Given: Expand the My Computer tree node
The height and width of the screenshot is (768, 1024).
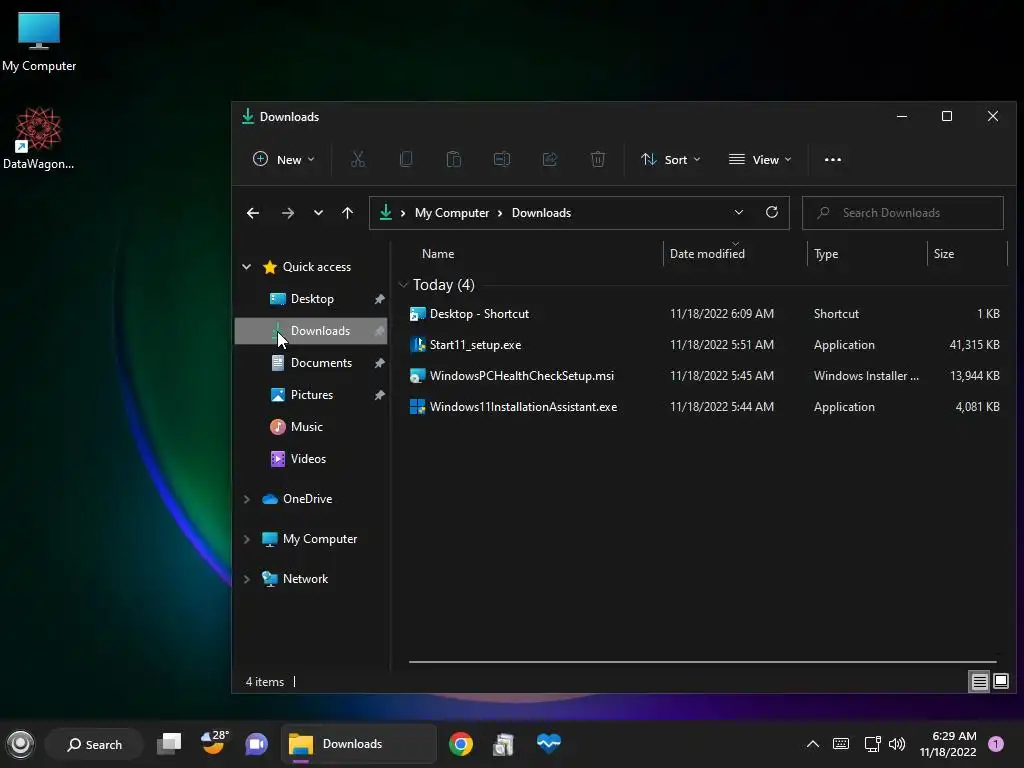Looking at the screenshot, I should click(247, 539).
